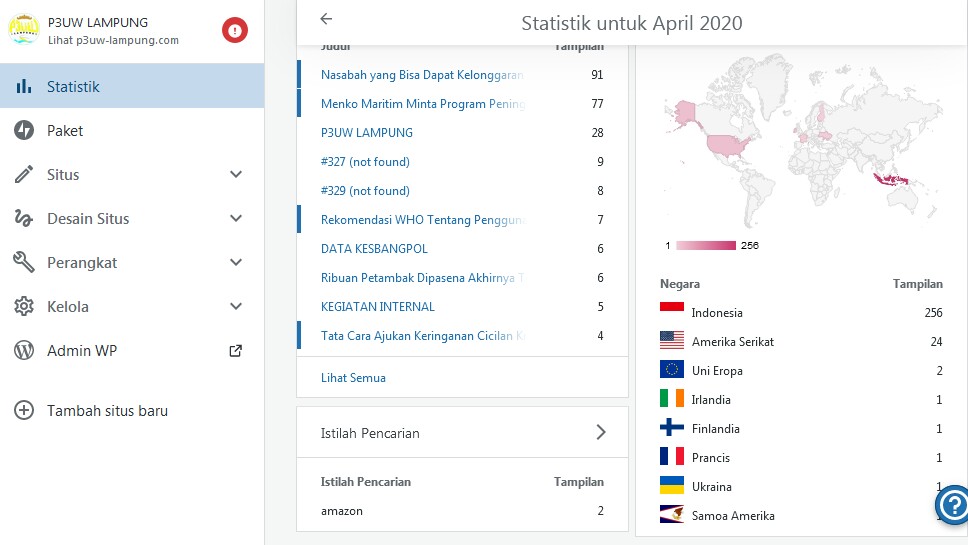Click the Finlandia flag icon
Viewport: 968px width, 545px height.
[672, 428]
